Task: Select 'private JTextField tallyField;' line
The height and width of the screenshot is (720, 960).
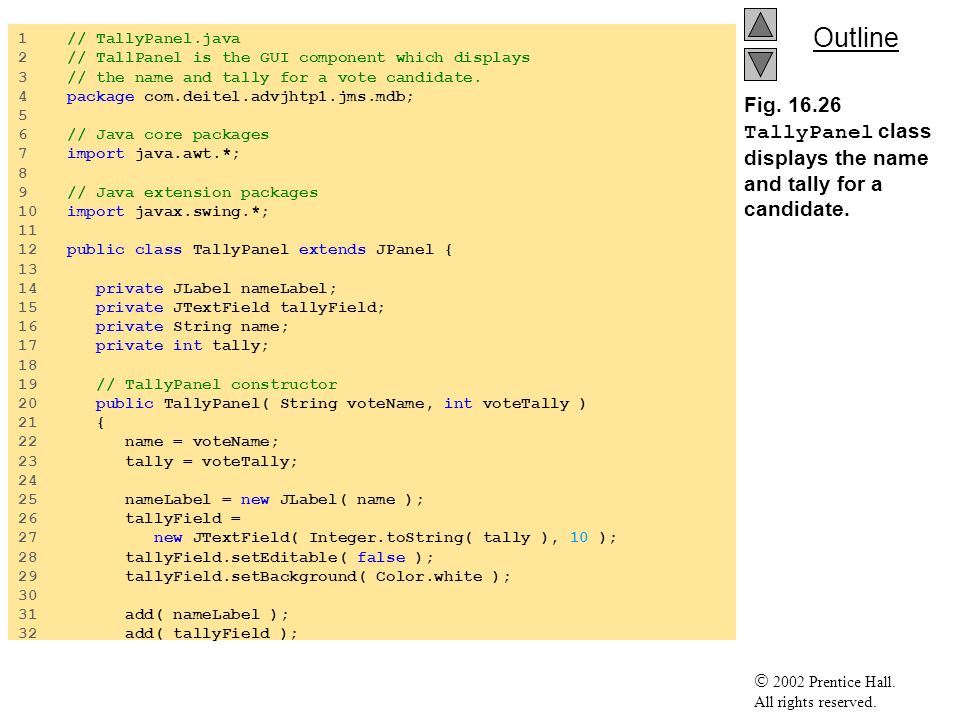Action: 240,307
